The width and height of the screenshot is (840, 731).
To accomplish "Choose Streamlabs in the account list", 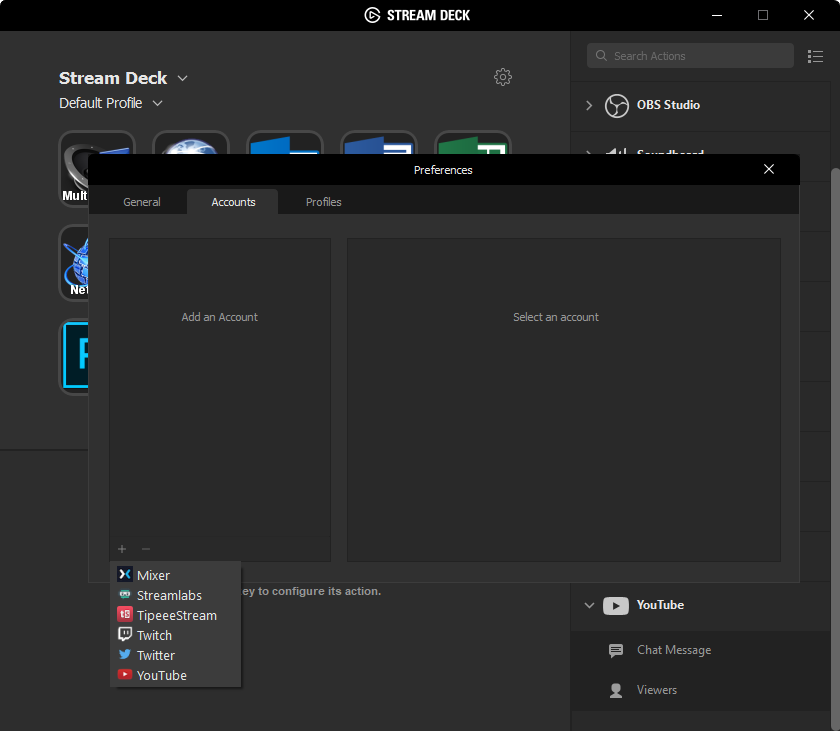I will tap(168, 595).
